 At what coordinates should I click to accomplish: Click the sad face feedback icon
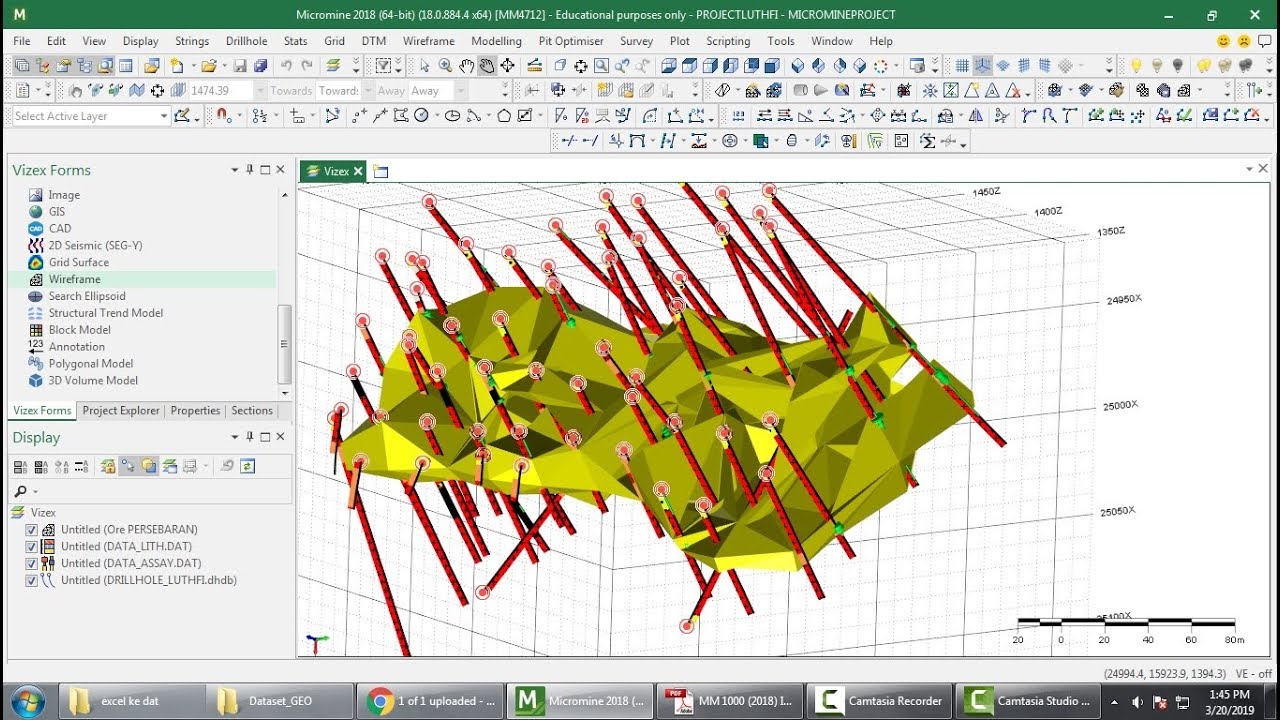1244,41
